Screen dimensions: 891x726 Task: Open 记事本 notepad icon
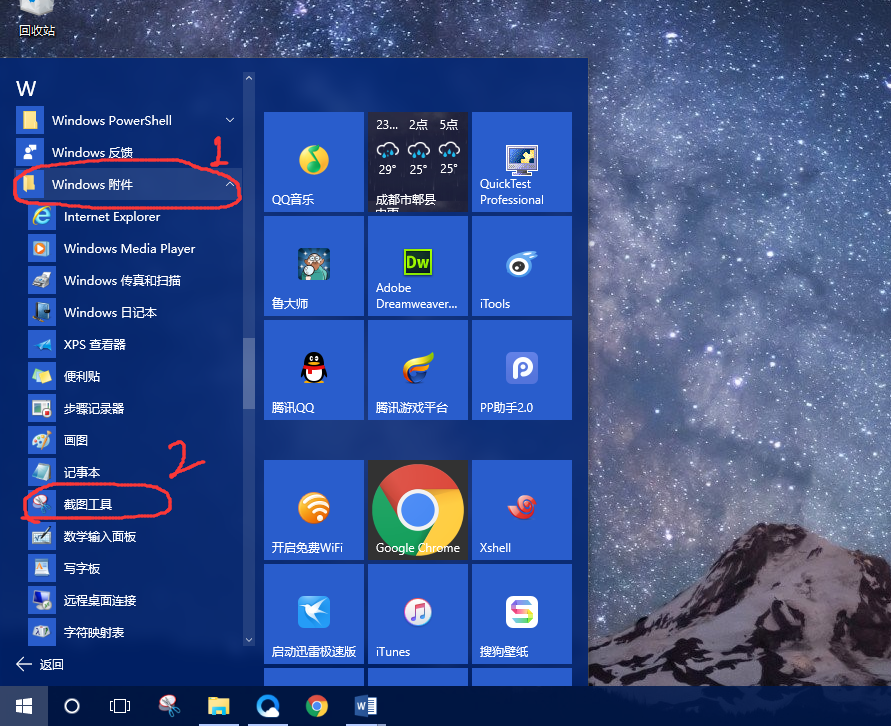click(x=42, y=472)
